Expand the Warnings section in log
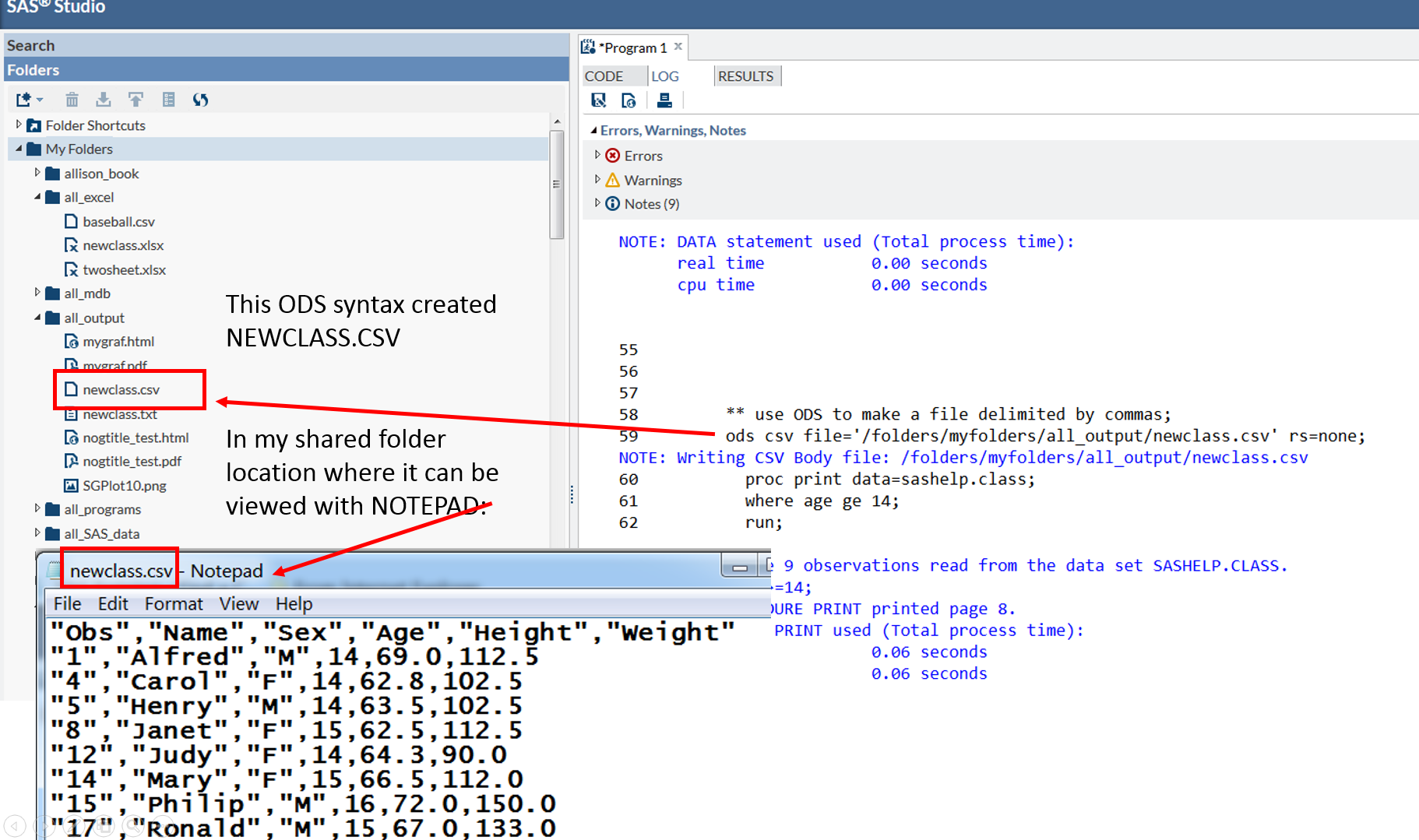Image resolution: width=1419 pixels, height=840 pixels. click(x=597, y=179)
